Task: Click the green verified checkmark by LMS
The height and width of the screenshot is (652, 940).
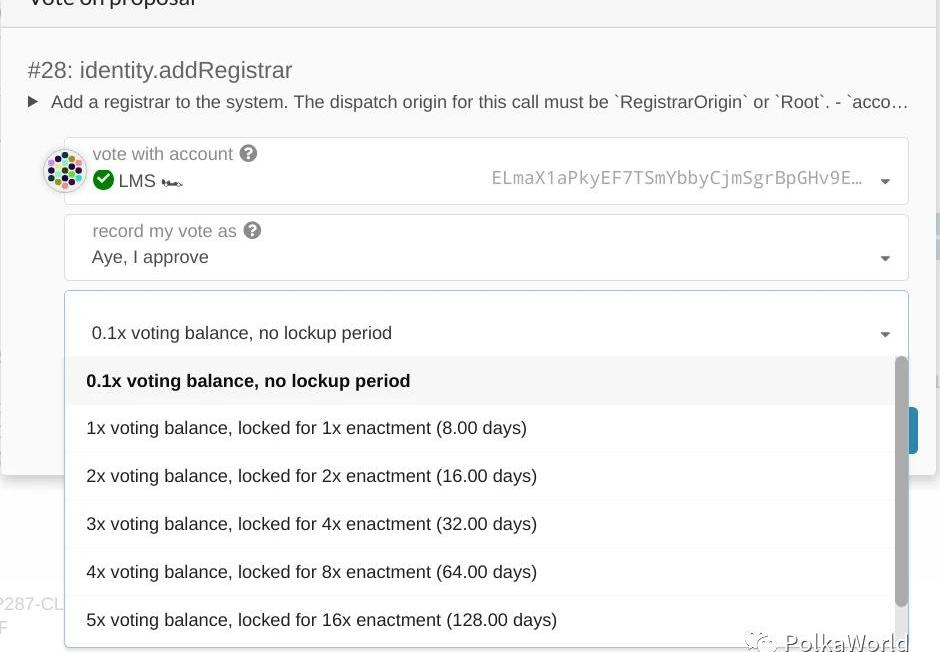Action: click(103, 181)
